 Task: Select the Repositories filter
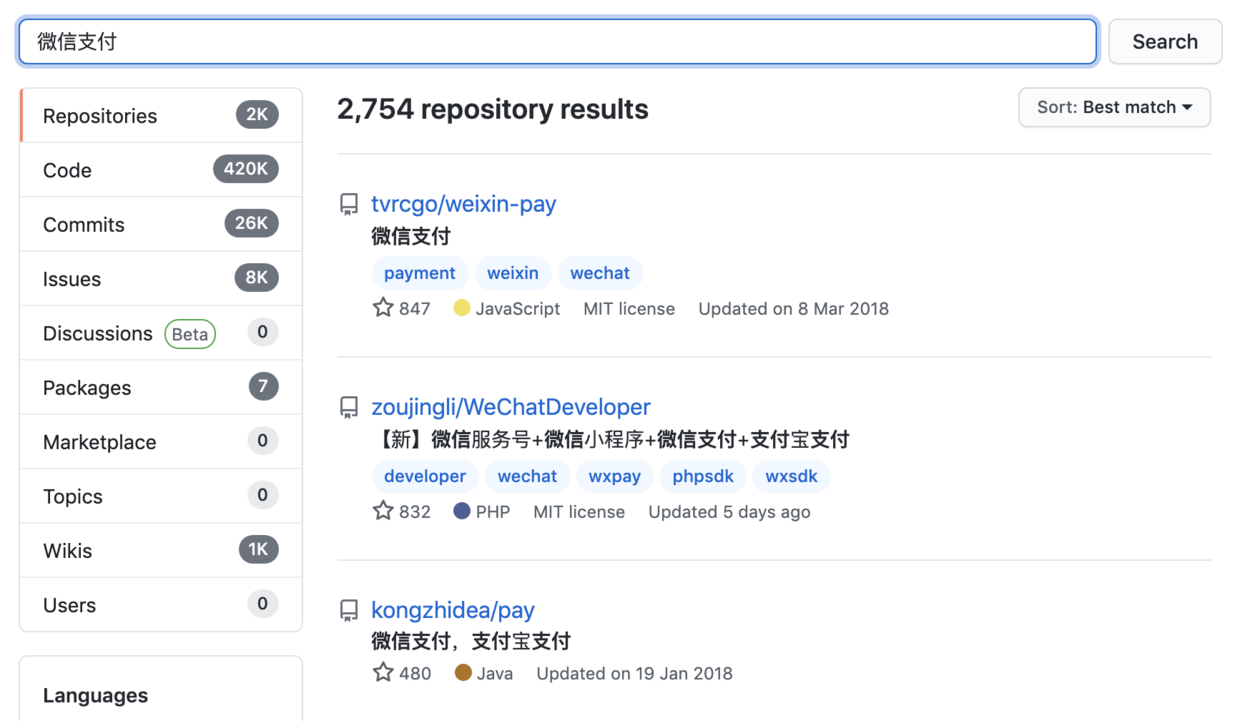161,116
